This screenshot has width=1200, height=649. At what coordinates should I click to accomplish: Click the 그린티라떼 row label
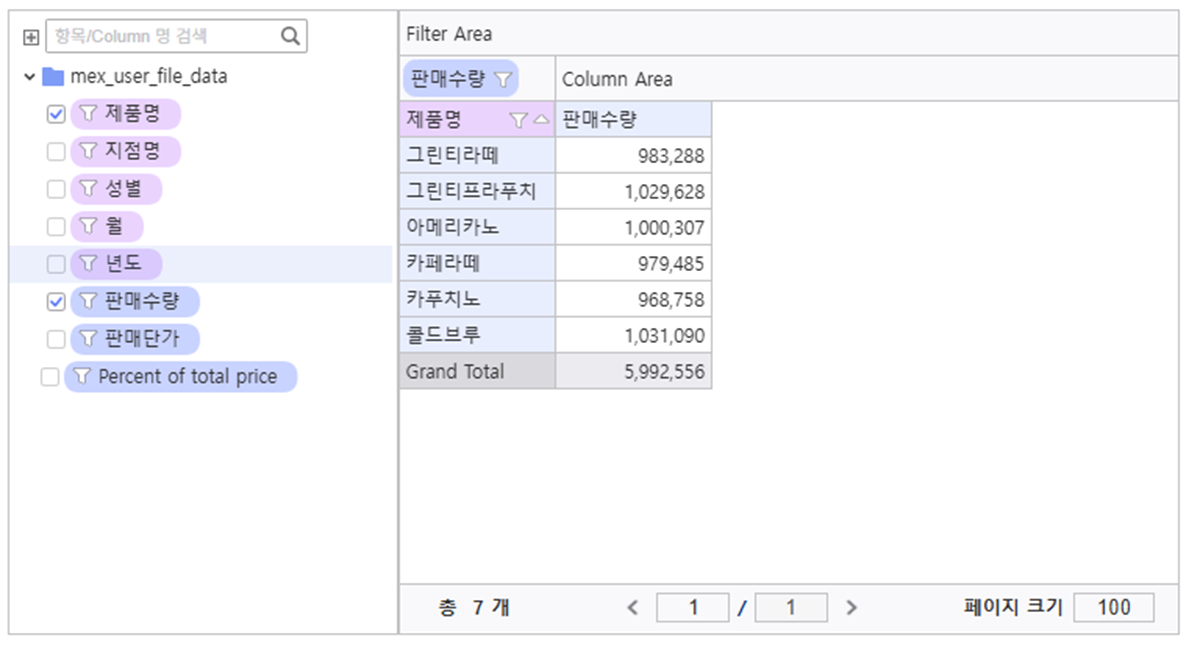coord(453,156)
